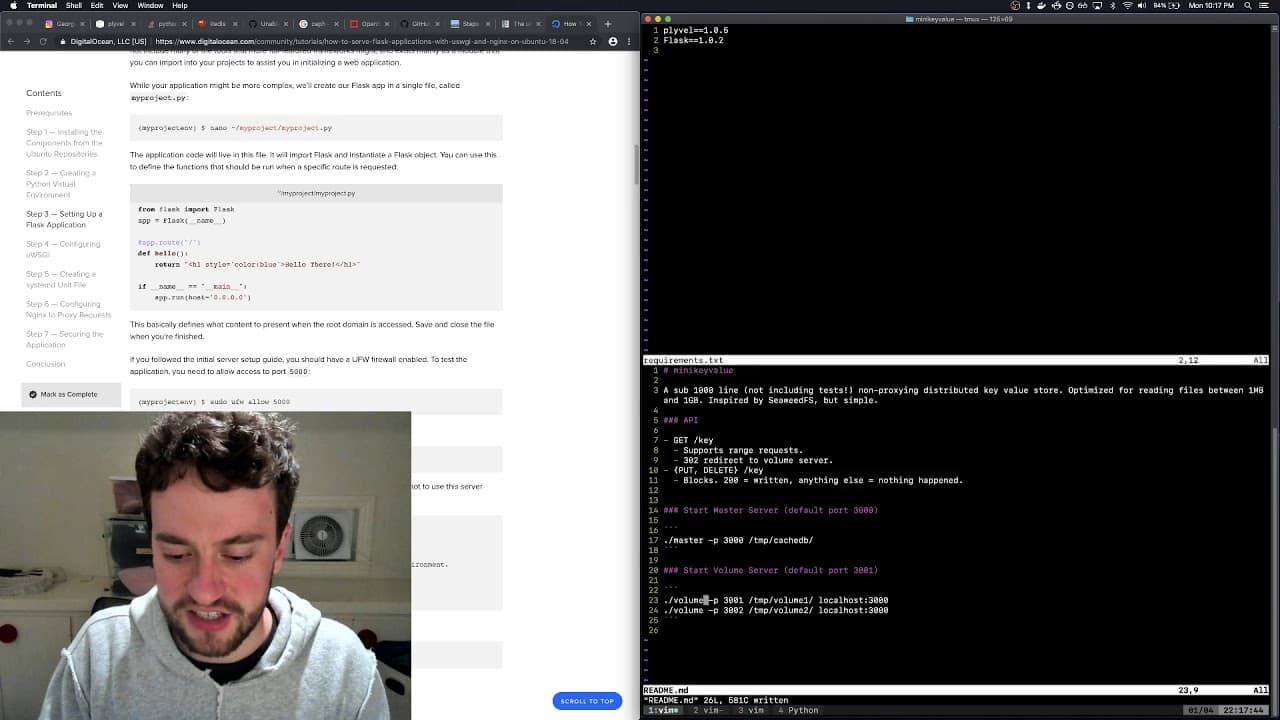This screenshot has height=720, width=1280.
Task: Click the myproject.py code block header
Action: coord(316,193)
